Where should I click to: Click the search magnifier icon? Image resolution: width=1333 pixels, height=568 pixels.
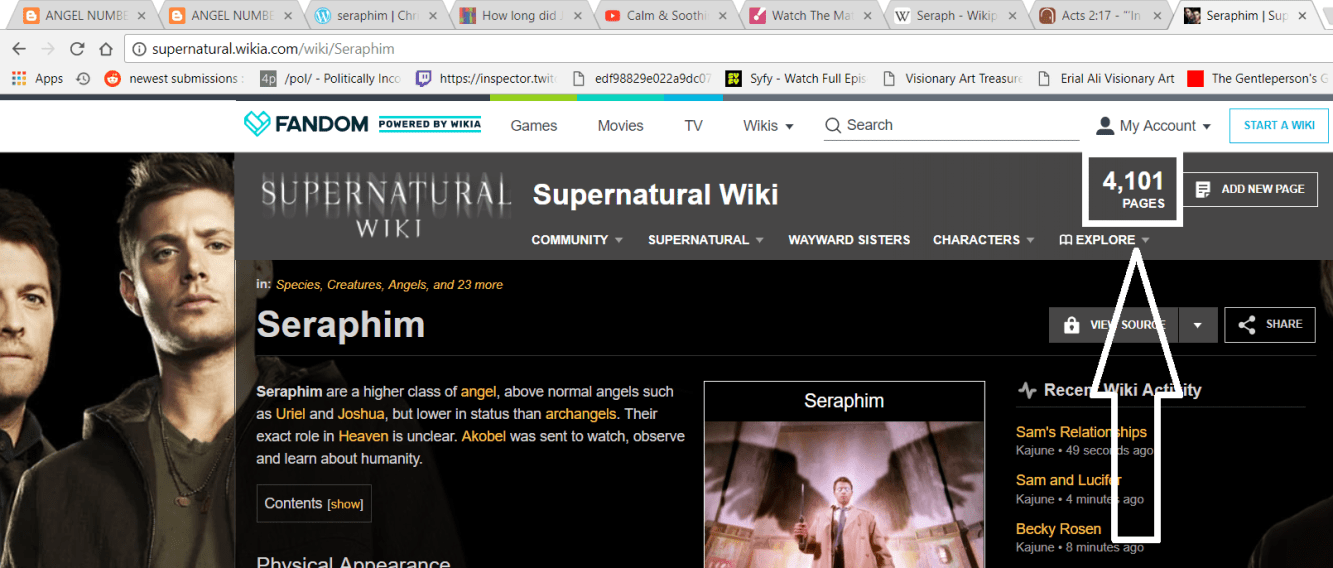point(833,125)
